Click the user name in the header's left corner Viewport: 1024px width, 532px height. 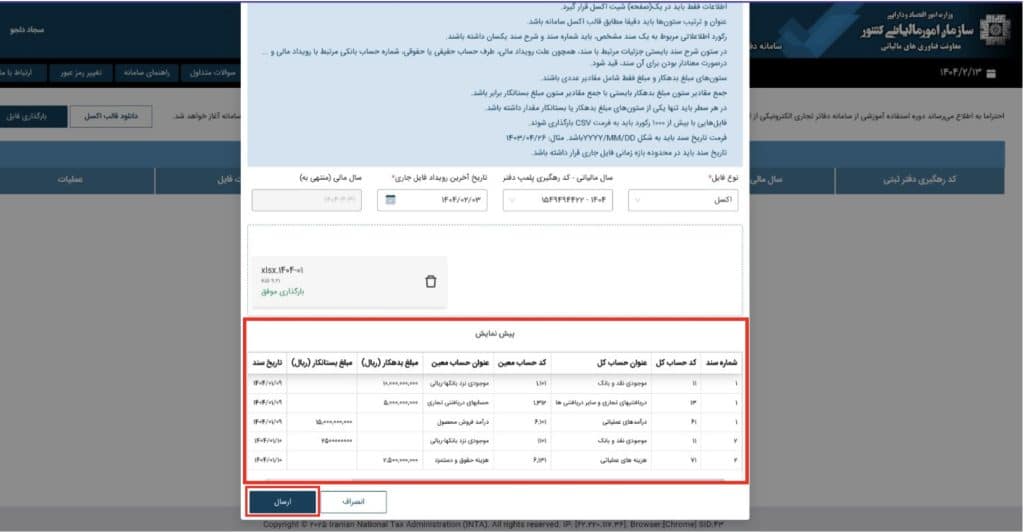(x=27, y=30)
